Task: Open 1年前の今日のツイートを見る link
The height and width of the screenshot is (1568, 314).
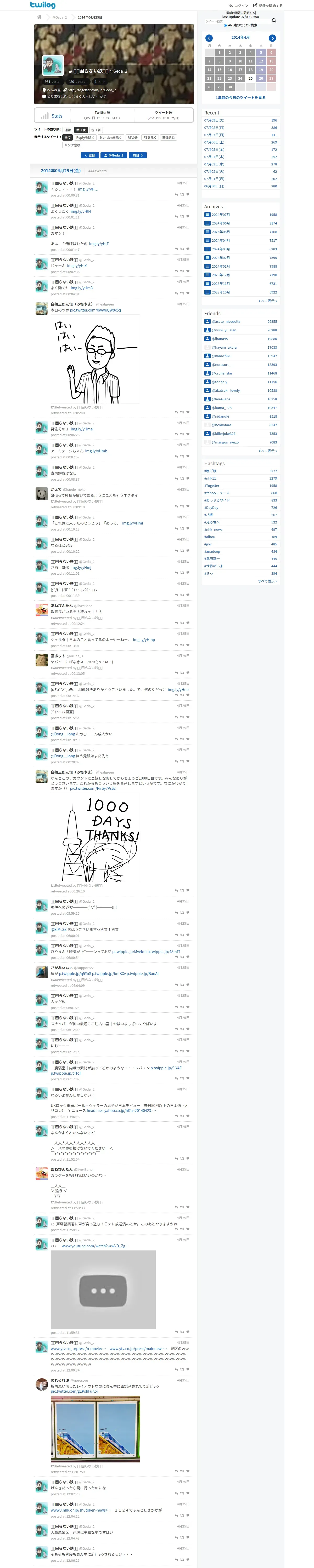Action: click(240, 97)
